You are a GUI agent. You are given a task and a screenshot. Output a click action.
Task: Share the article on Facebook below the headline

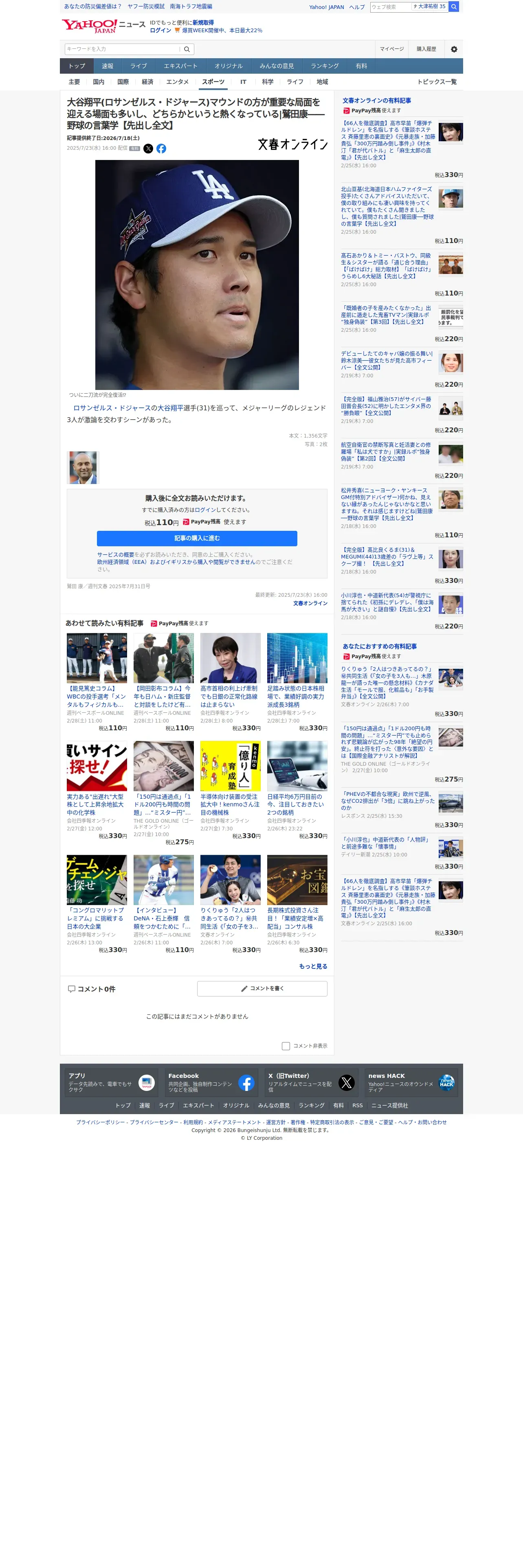pyautogui.click(x=161, y=149)
